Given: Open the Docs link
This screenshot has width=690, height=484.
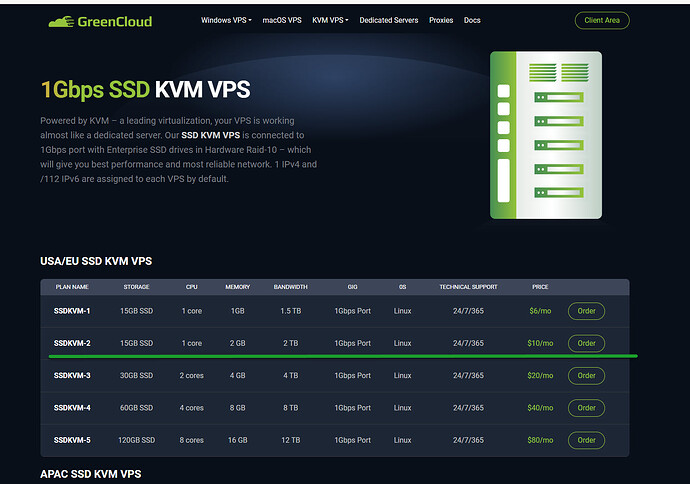Looking at the screenshot, I should [x=472, y=20].
